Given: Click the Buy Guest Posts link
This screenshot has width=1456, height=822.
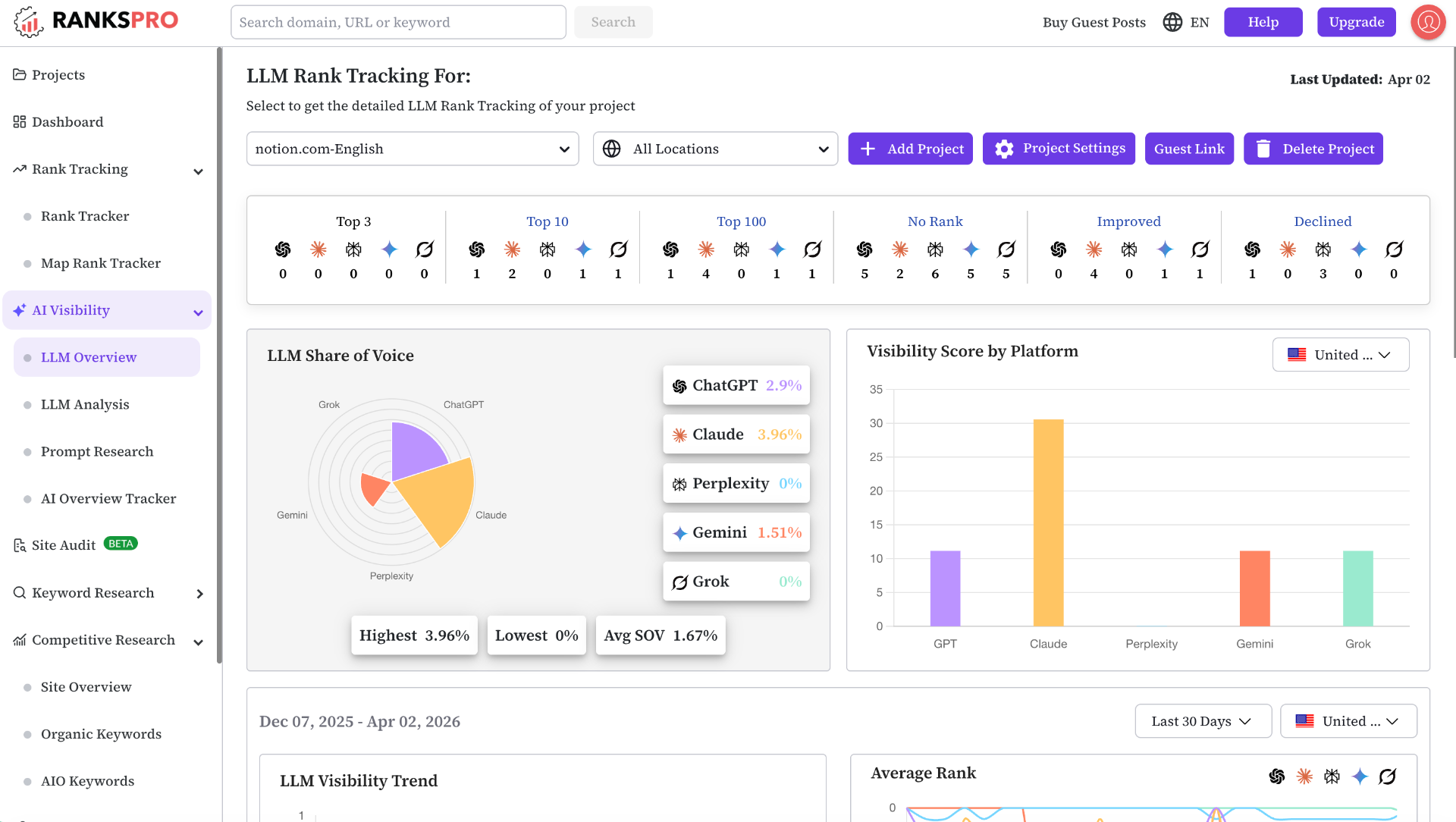Looking at the screenshot, I should (1094, 22).
